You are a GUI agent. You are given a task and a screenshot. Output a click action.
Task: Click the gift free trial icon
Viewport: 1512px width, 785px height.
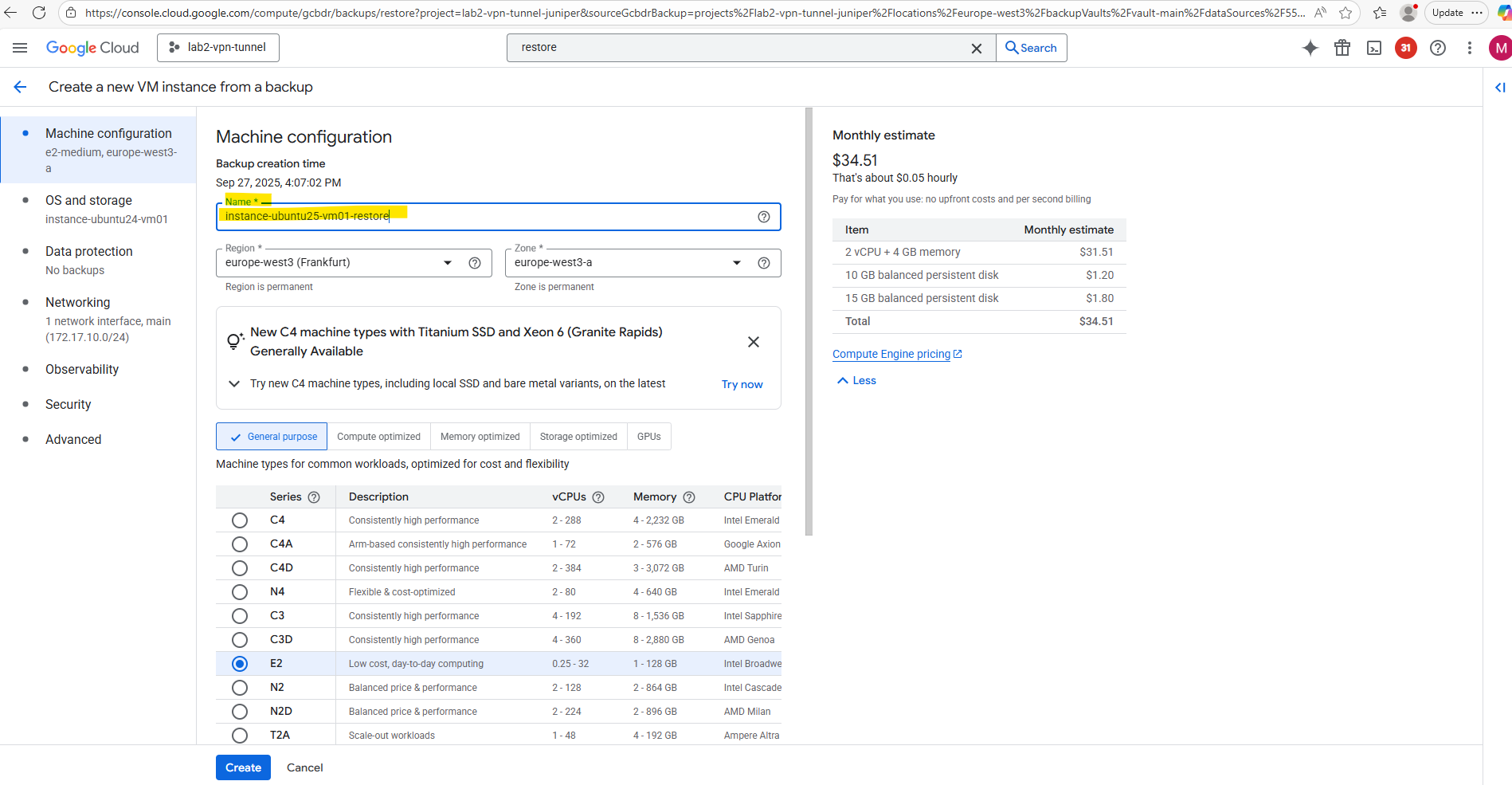tap(1342, 48)
